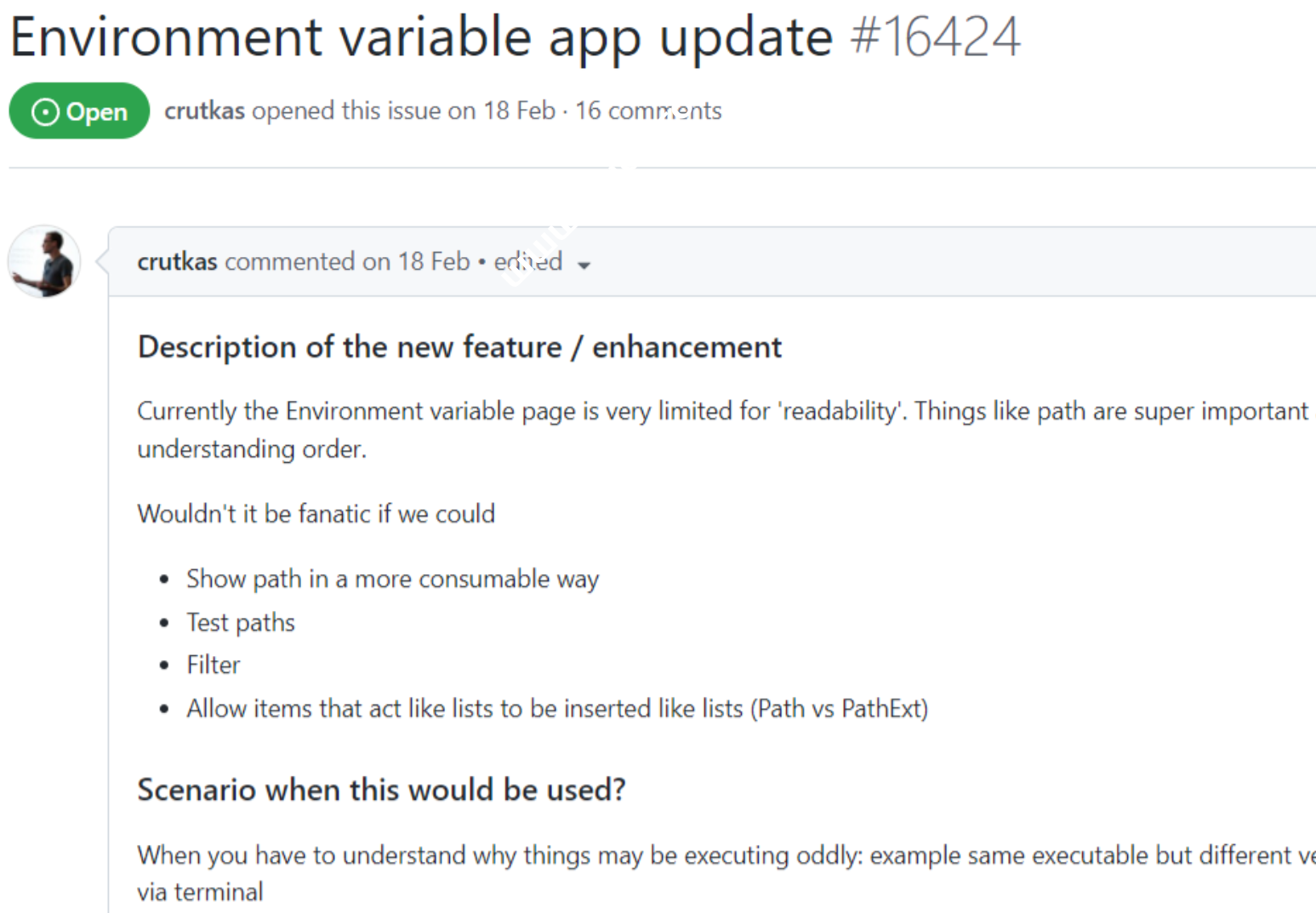This screenshot has height=913, width=1316.
Task: Click the 'Allow items that act like lists' bullet
Action: pos(557,708)
